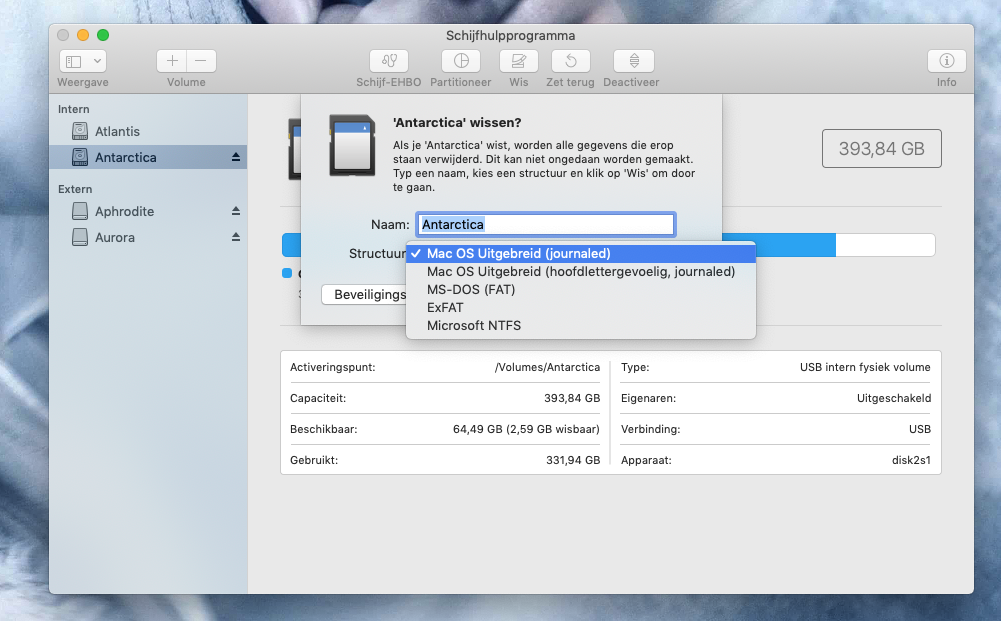This screenshot has height=621, width=1001.
Task: Eject the Aphrodite disk
Action: (236, 211)
